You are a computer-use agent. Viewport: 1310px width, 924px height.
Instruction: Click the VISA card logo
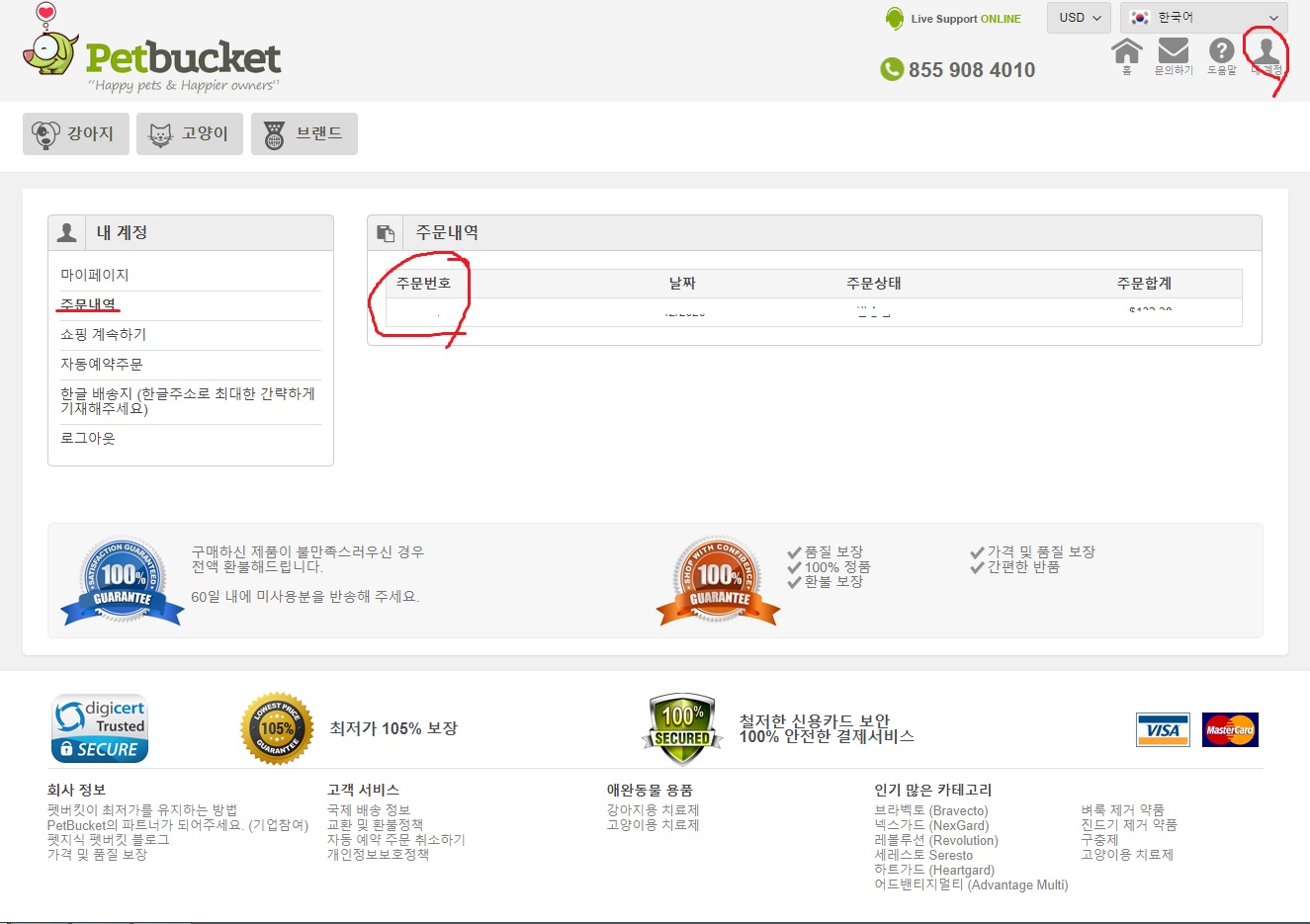point(1163,729)
